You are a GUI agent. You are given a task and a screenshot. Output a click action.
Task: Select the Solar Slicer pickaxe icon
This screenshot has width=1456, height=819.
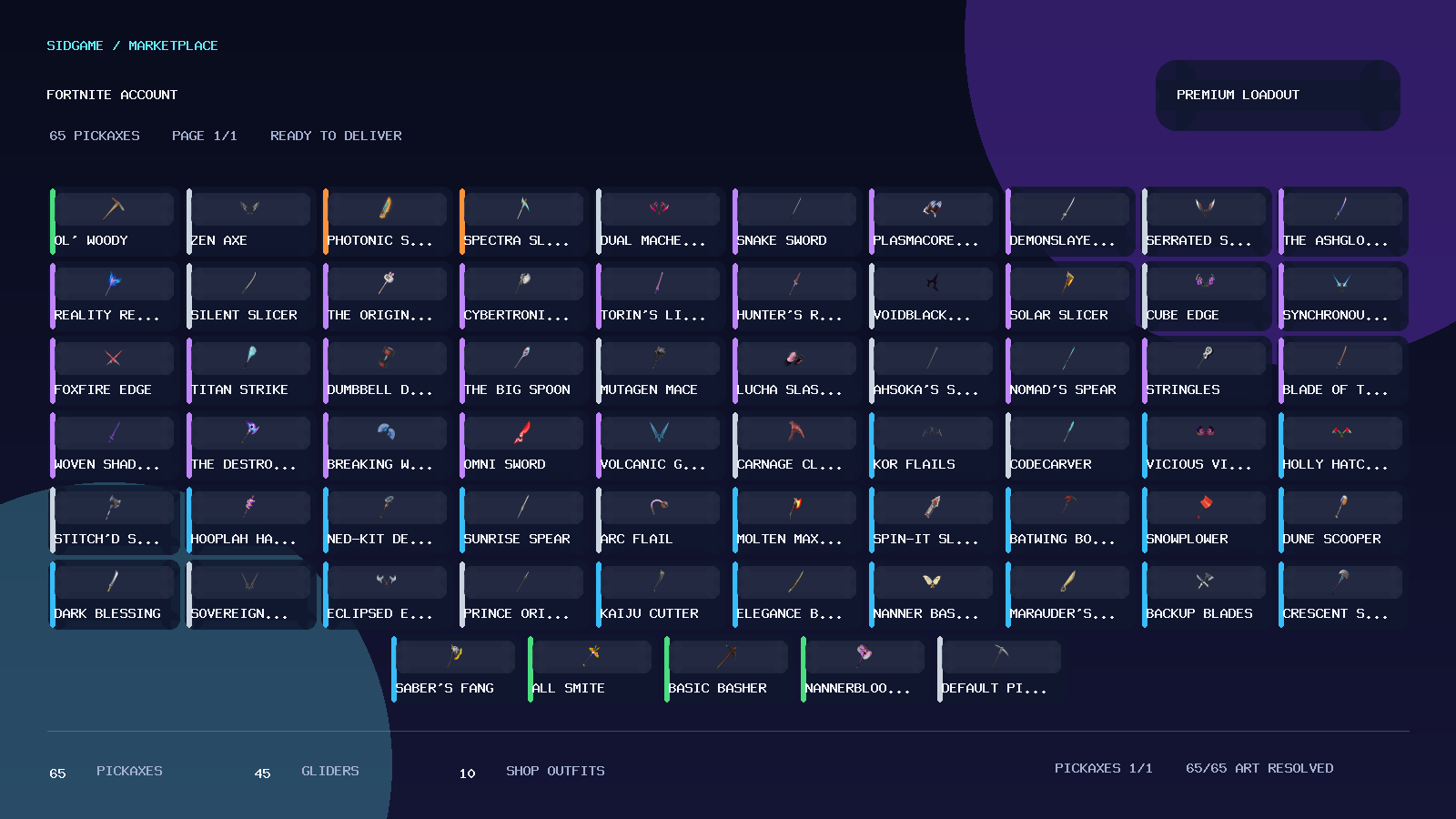coord(1068,283)
